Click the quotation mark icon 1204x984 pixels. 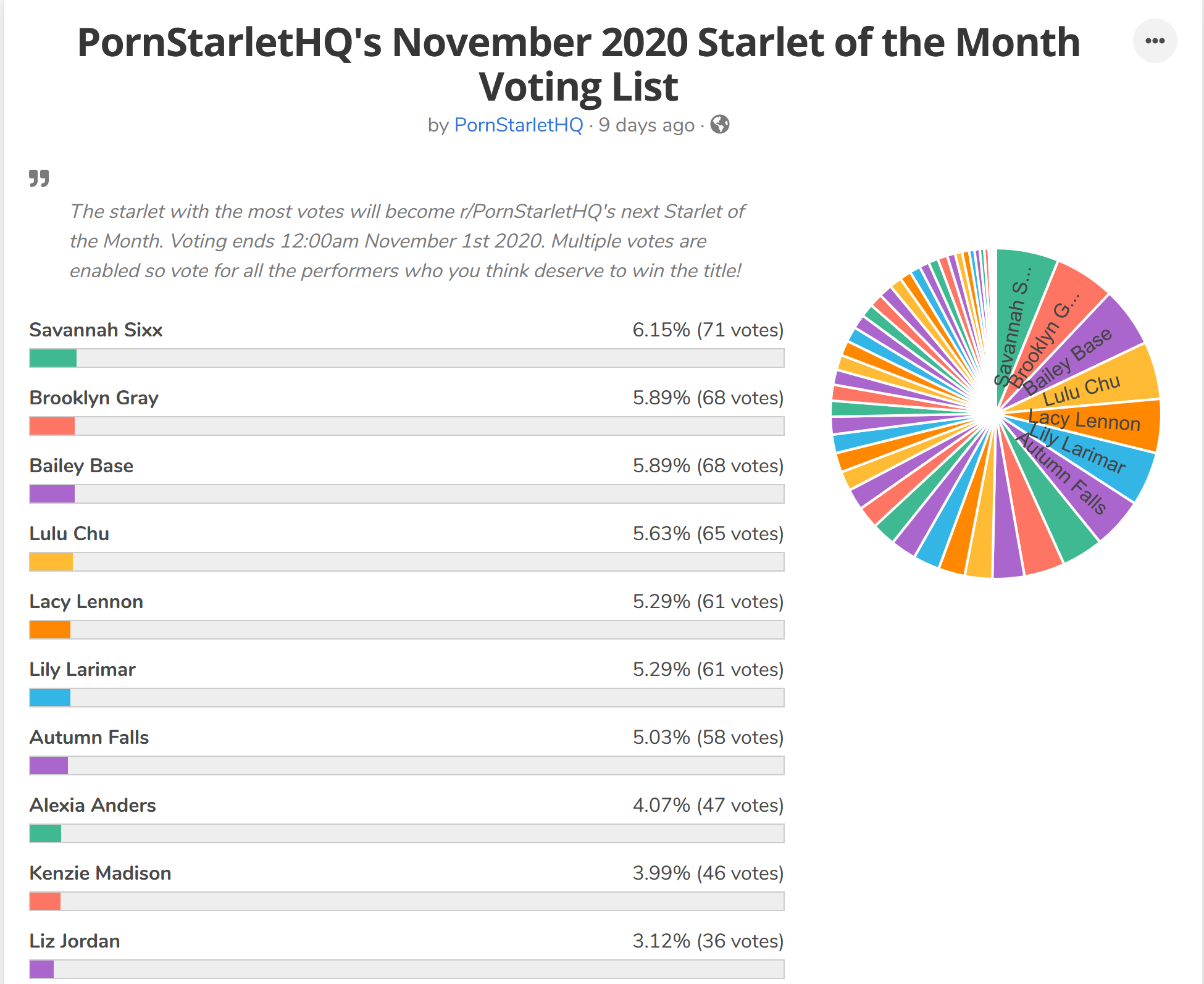point(38,180)
